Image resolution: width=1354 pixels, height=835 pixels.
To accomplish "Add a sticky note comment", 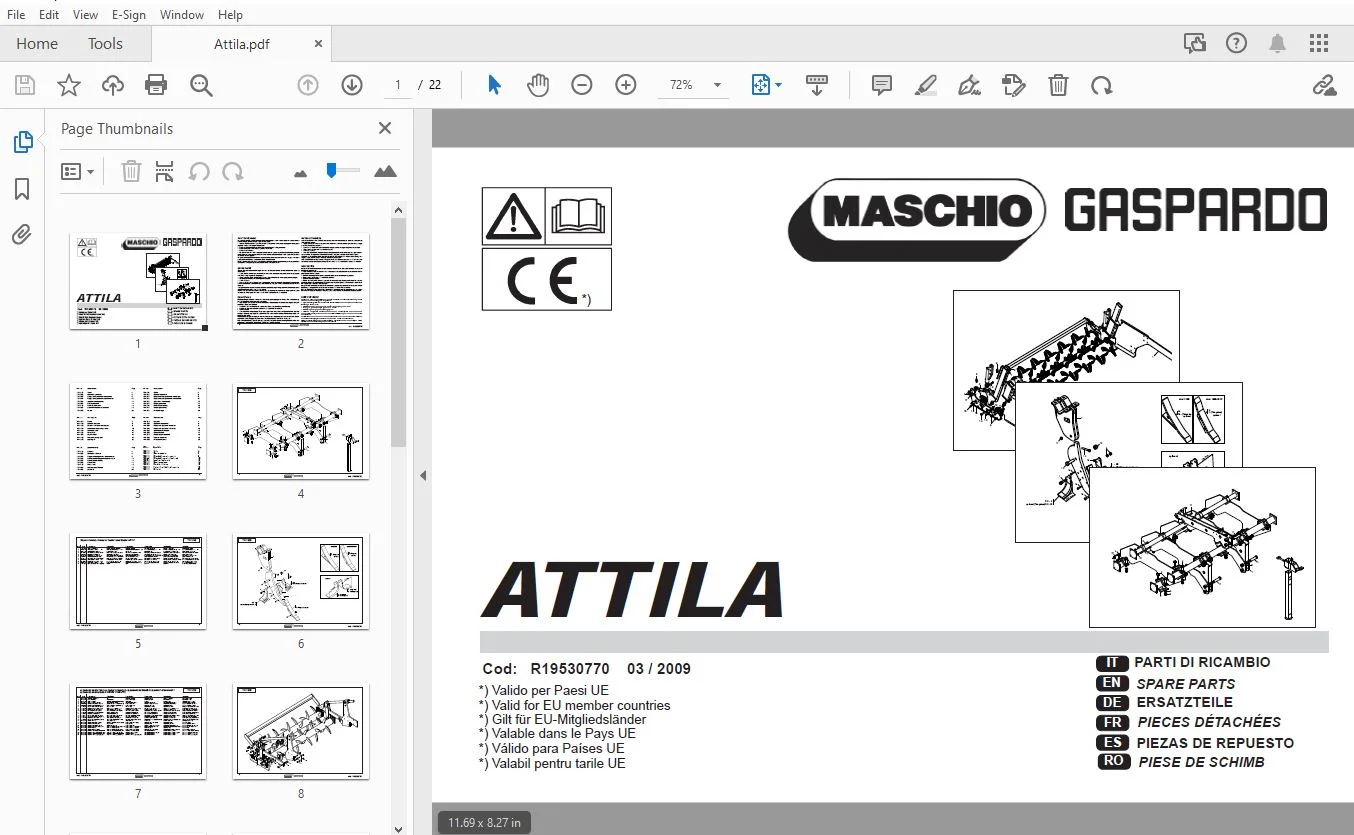I will pos(882,85).
